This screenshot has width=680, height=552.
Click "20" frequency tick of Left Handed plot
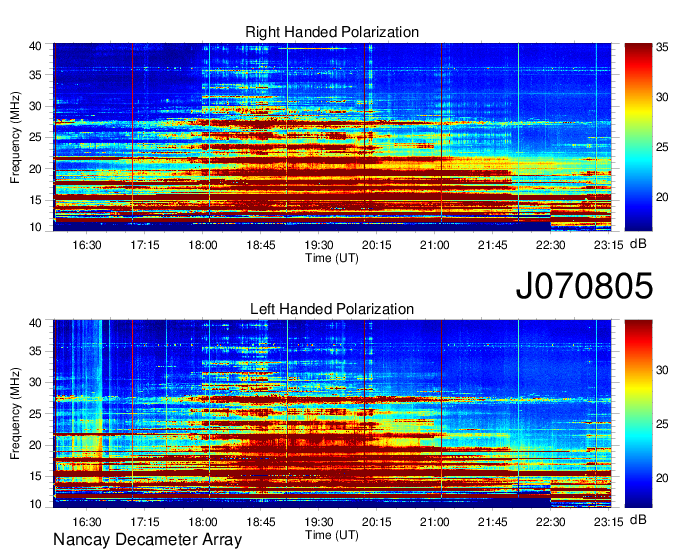point(35,445)
